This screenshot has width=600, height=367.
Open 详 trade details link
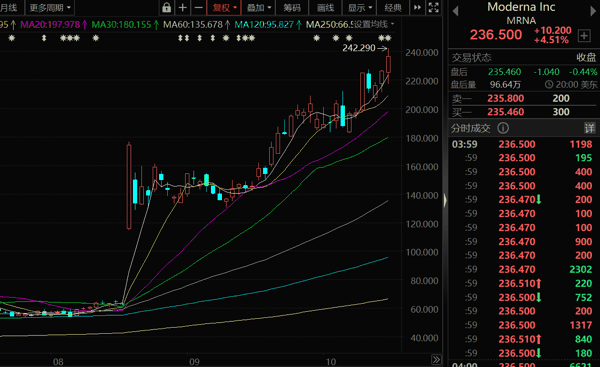(590, 128)
